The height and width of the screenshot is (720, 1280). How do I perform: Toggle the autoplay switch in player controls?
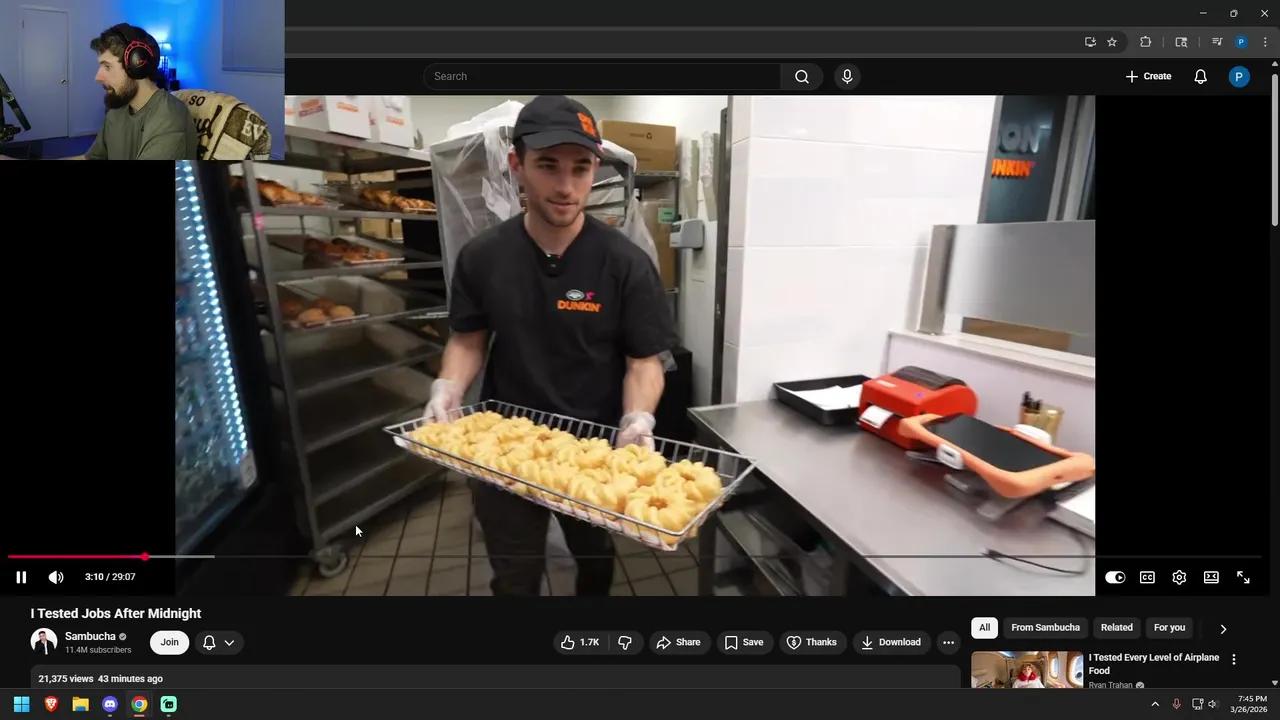pyautogui.click(x=1115, y=577)
